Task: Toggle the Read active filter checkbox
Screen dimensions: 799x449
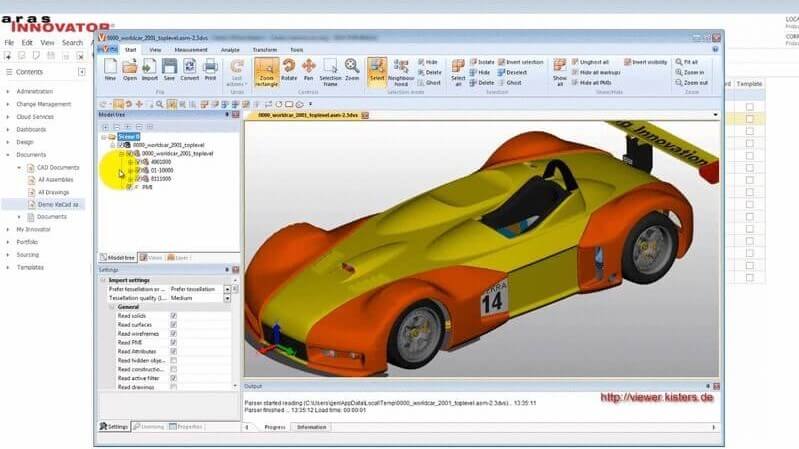Action: point(173,378)
